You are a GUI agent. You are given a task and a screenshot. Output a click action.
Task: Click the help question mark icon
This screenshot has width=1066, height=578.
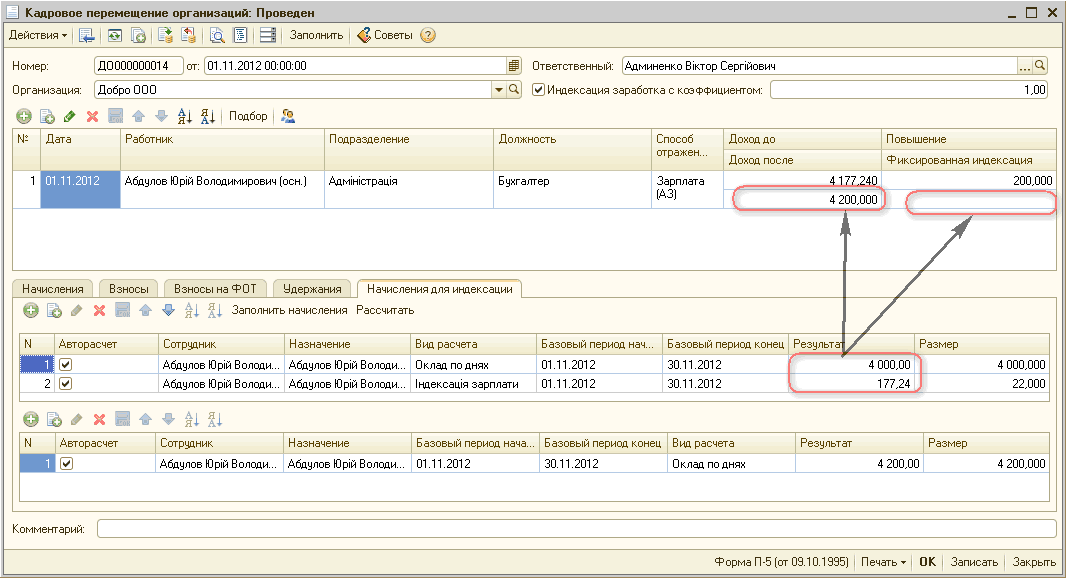[428, 35]
